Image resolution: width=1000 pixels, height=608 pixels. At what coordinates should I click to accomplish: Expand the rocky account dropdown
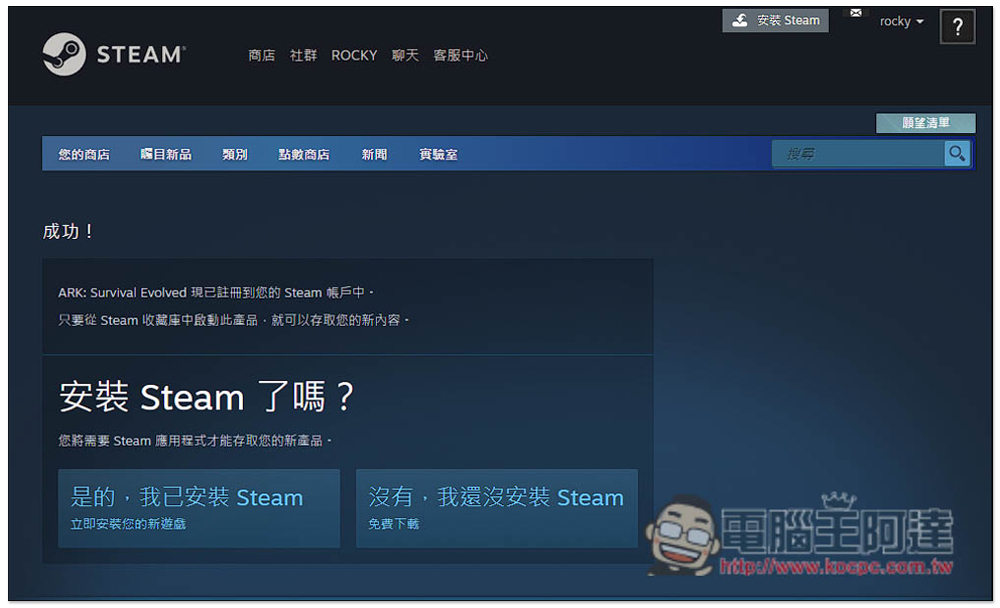click(901, 22)
